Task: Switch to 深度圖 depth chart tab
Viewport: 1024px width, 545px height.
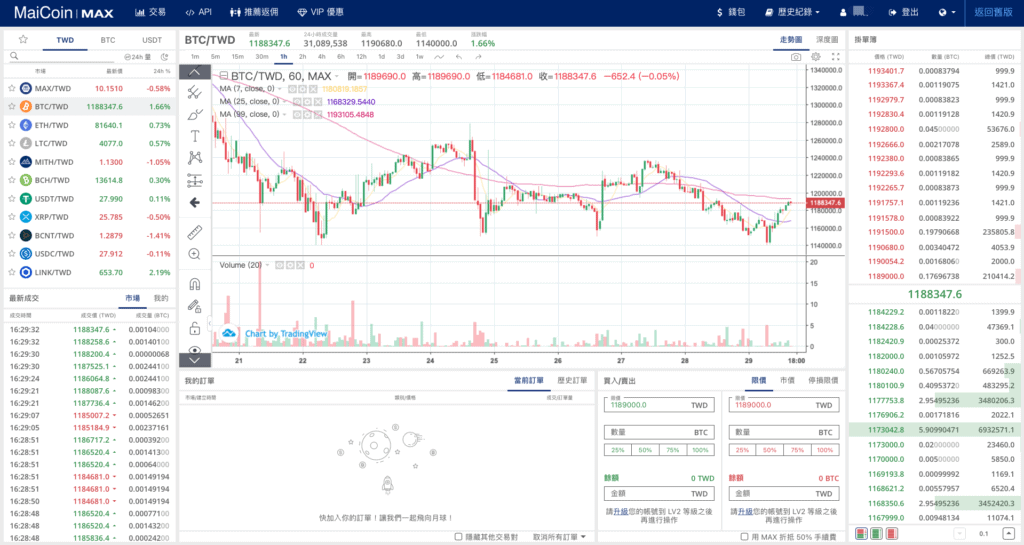Action: click(827, 40)
